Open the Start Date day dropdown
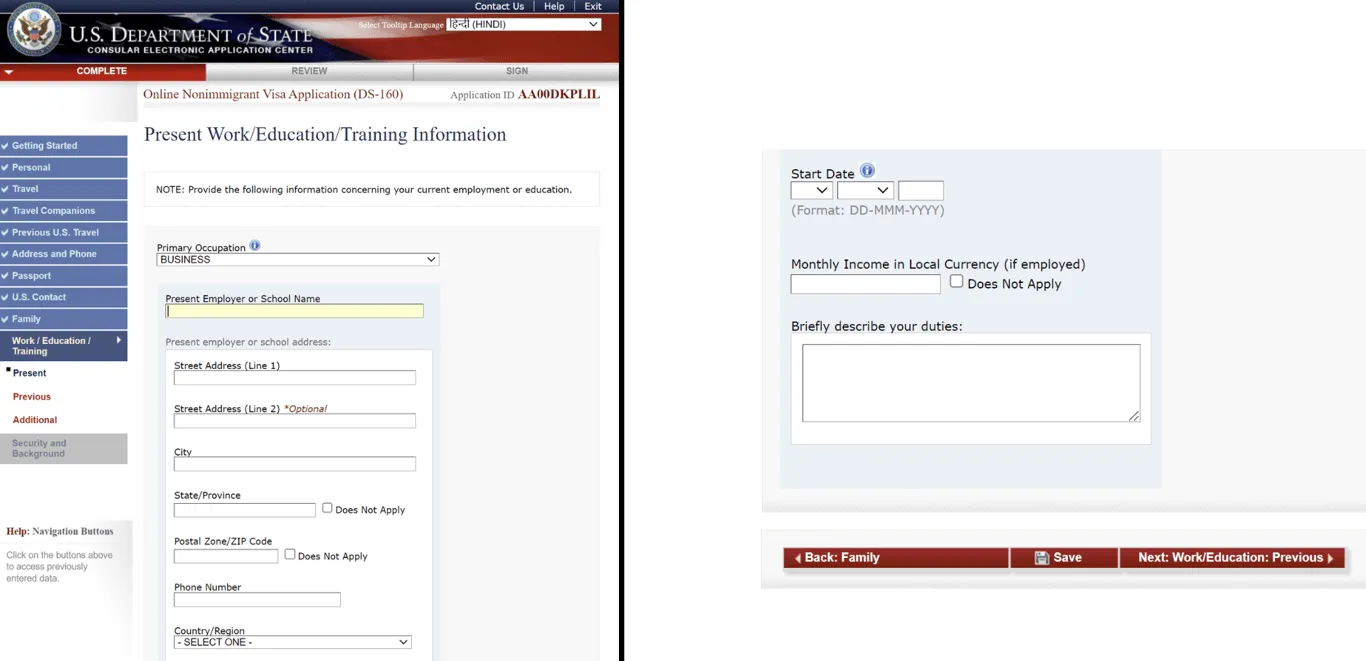Image resolution: width=1366 pixels, height=661 pixels. (811, 190)
